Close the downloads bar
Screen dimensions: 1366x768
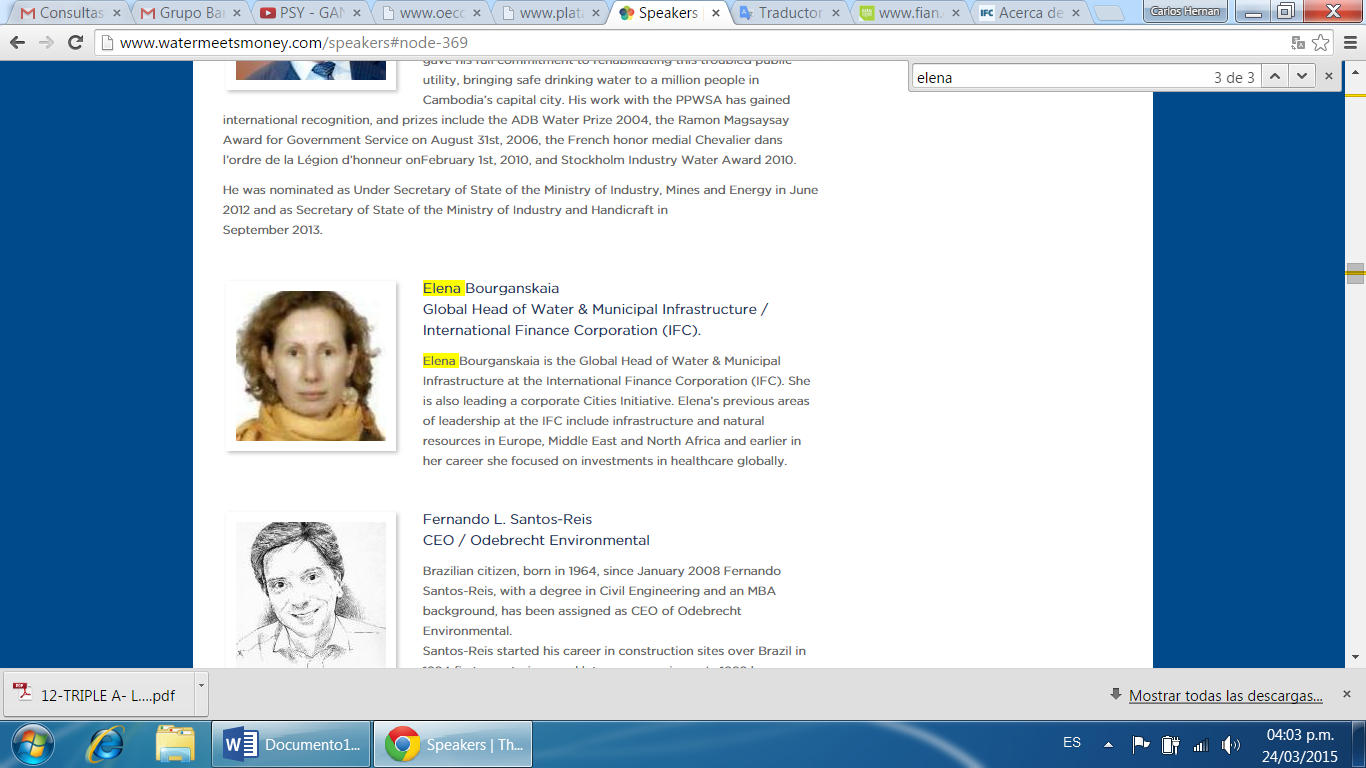tap(1347, 694)
